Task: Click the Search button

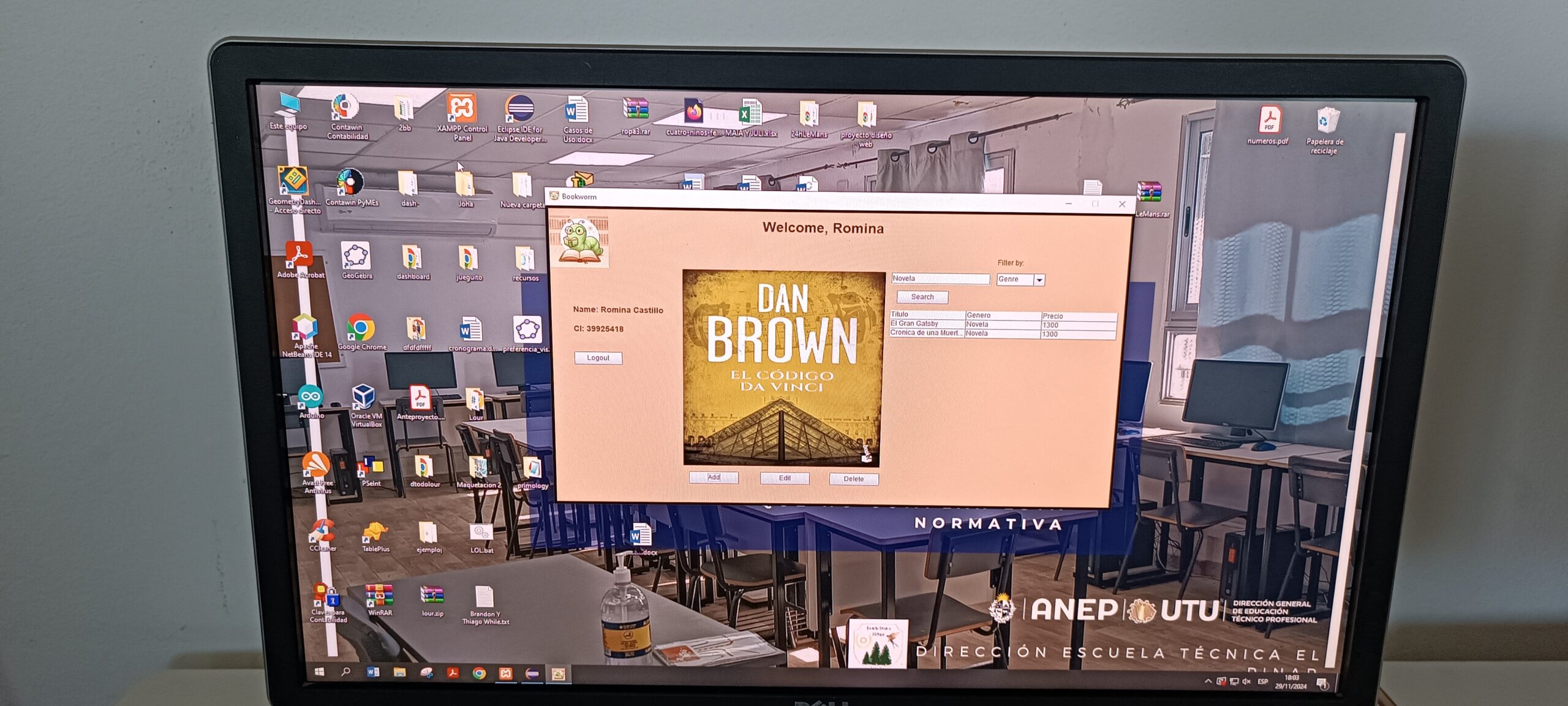Action: pyautogui.click(x=922, y=297)
